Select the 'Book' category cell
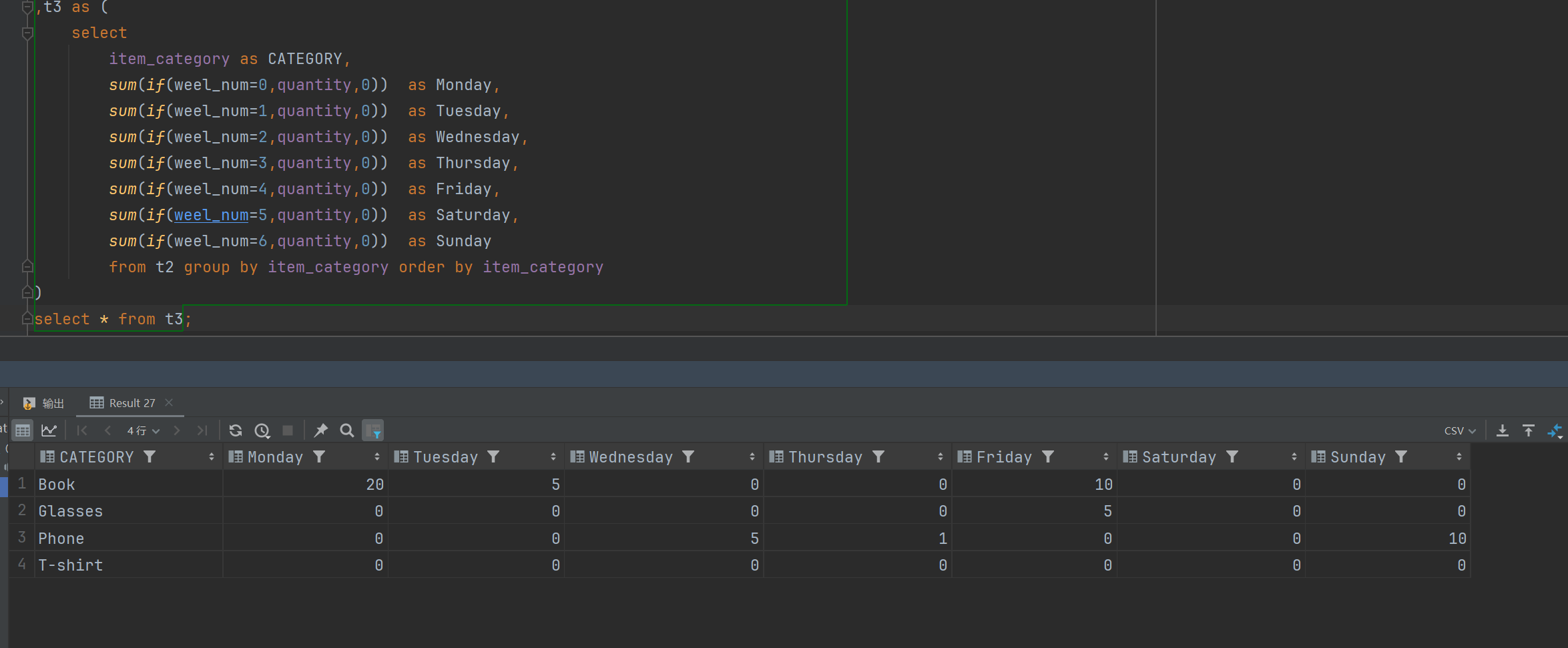This screenshot has width=1568, height=648. [129, 484]
